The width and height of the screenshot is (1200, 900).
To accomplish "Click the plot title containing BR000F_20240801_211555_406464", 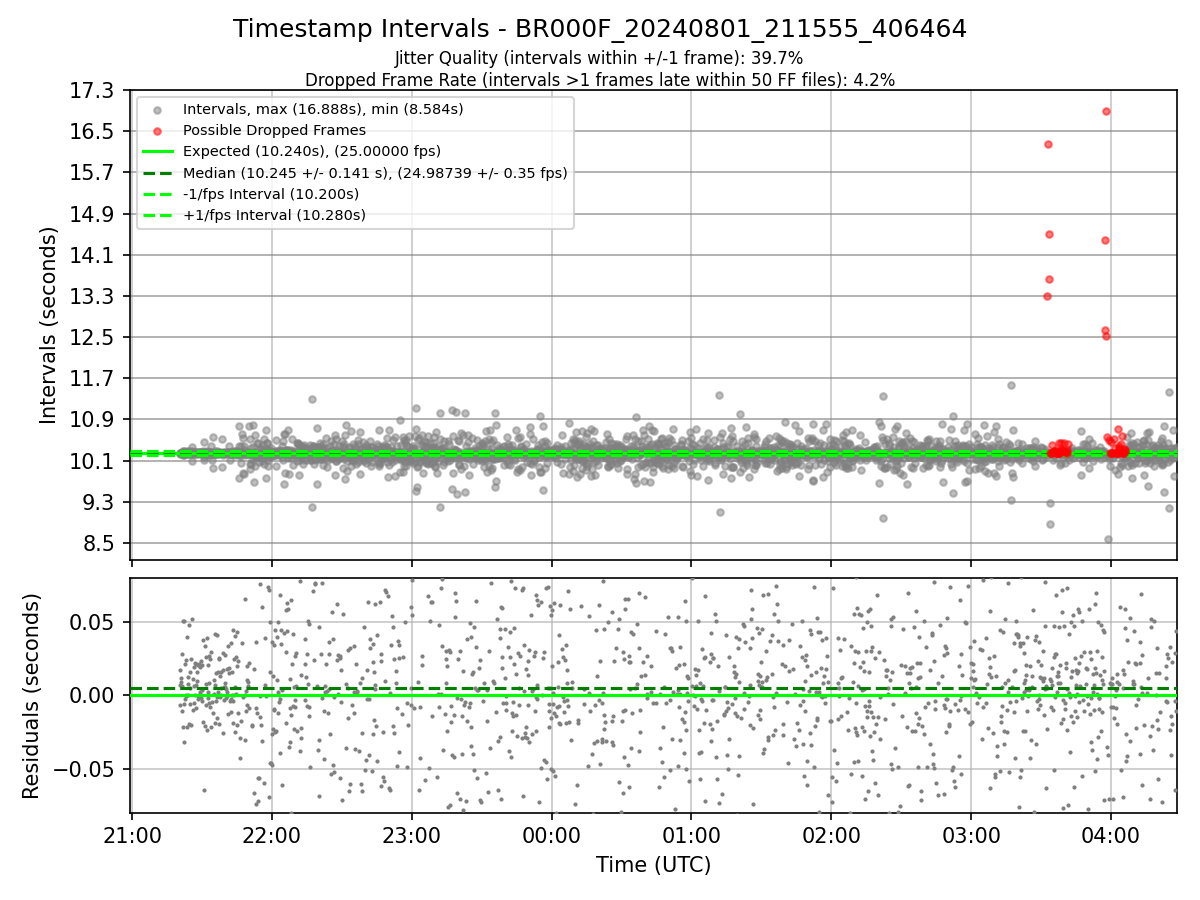I will pos(600,29).
